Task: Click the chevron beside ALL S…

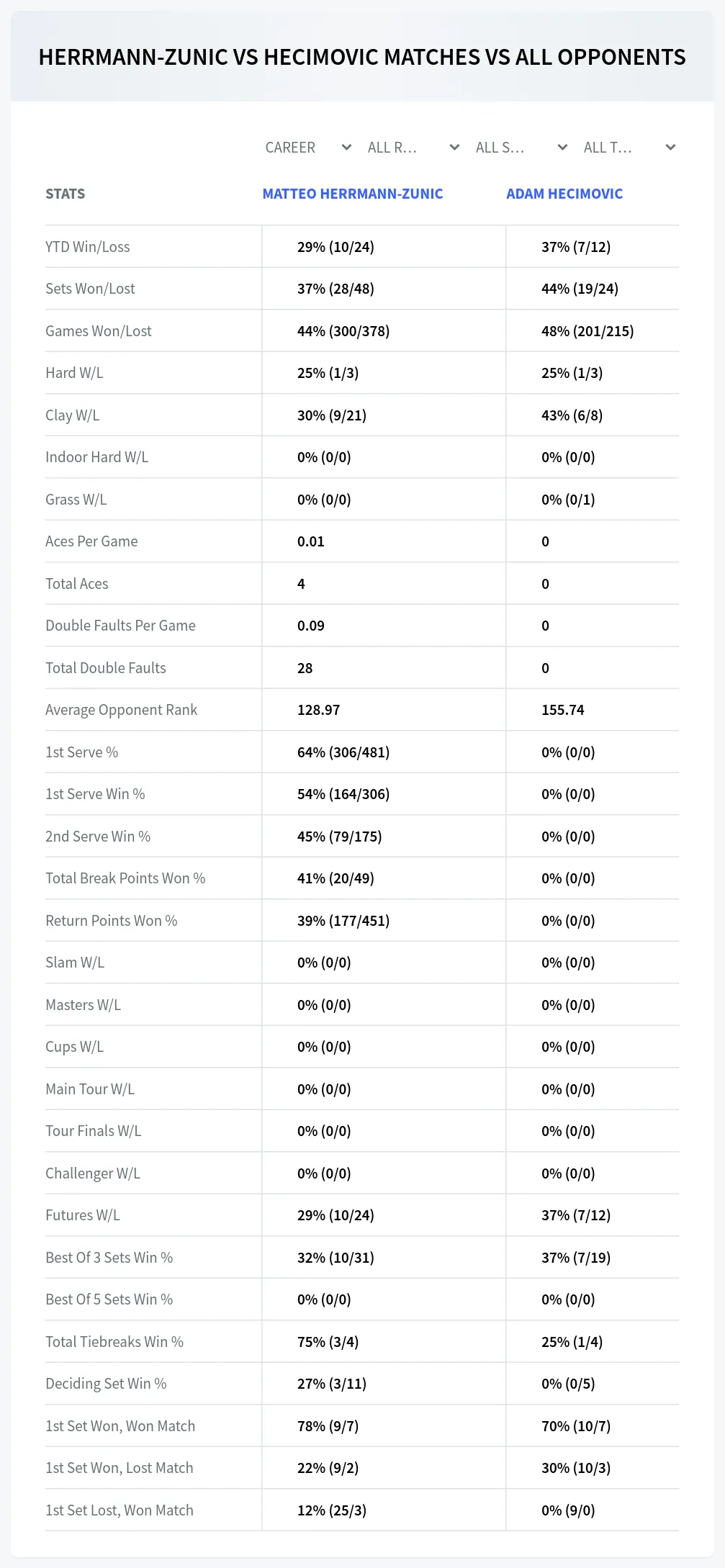Action: click(x=562, y=148)
